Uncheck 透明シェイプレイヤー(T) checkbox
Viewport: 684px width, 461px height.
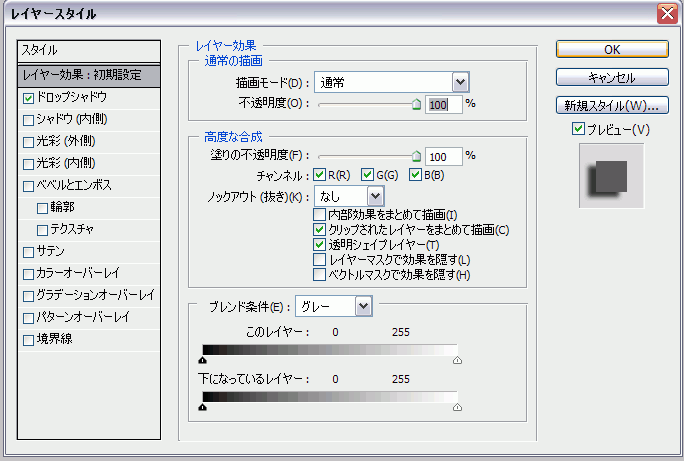pos(319,244)
